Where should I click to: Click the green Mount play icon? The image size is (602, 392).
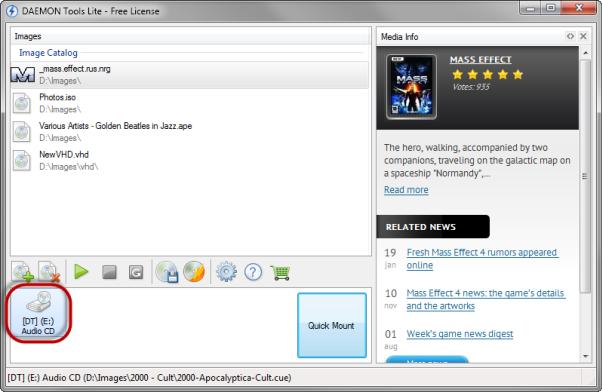coord(81,272)
